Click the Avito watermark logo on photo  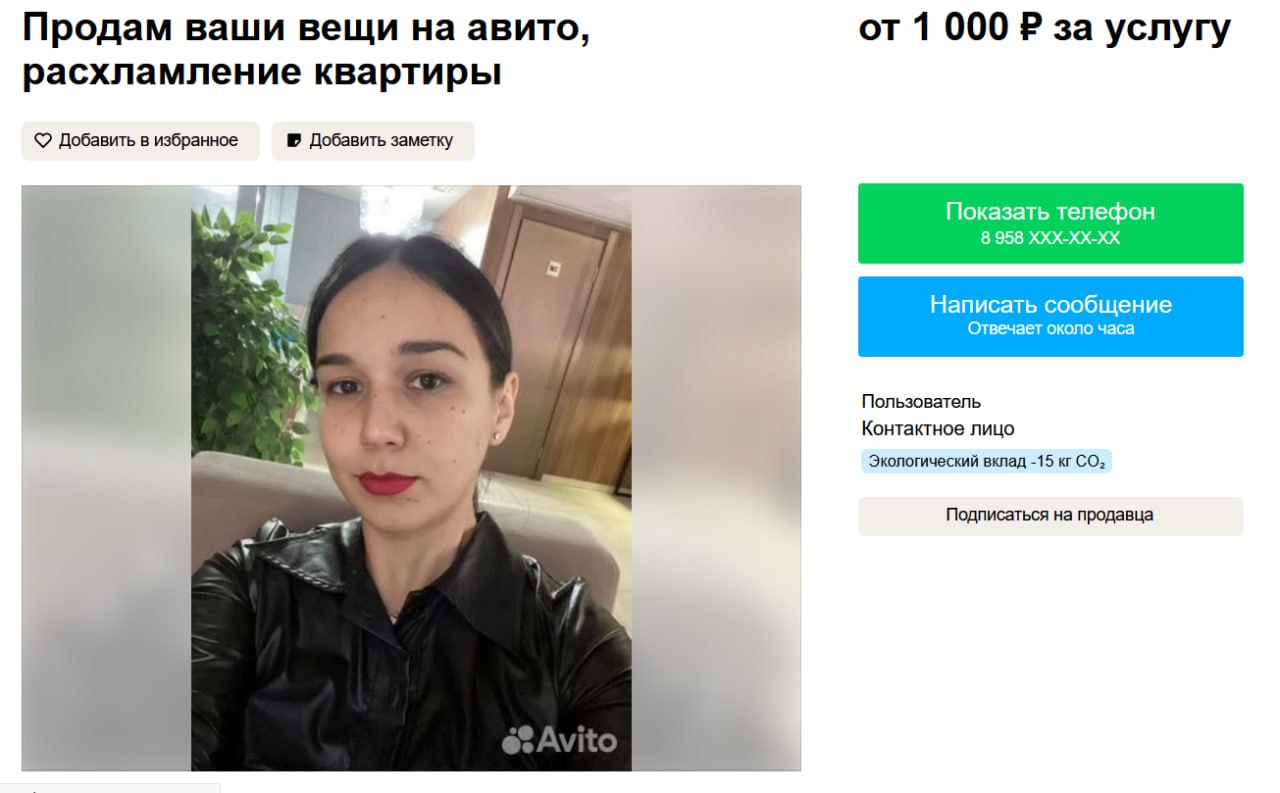[559, 739]
